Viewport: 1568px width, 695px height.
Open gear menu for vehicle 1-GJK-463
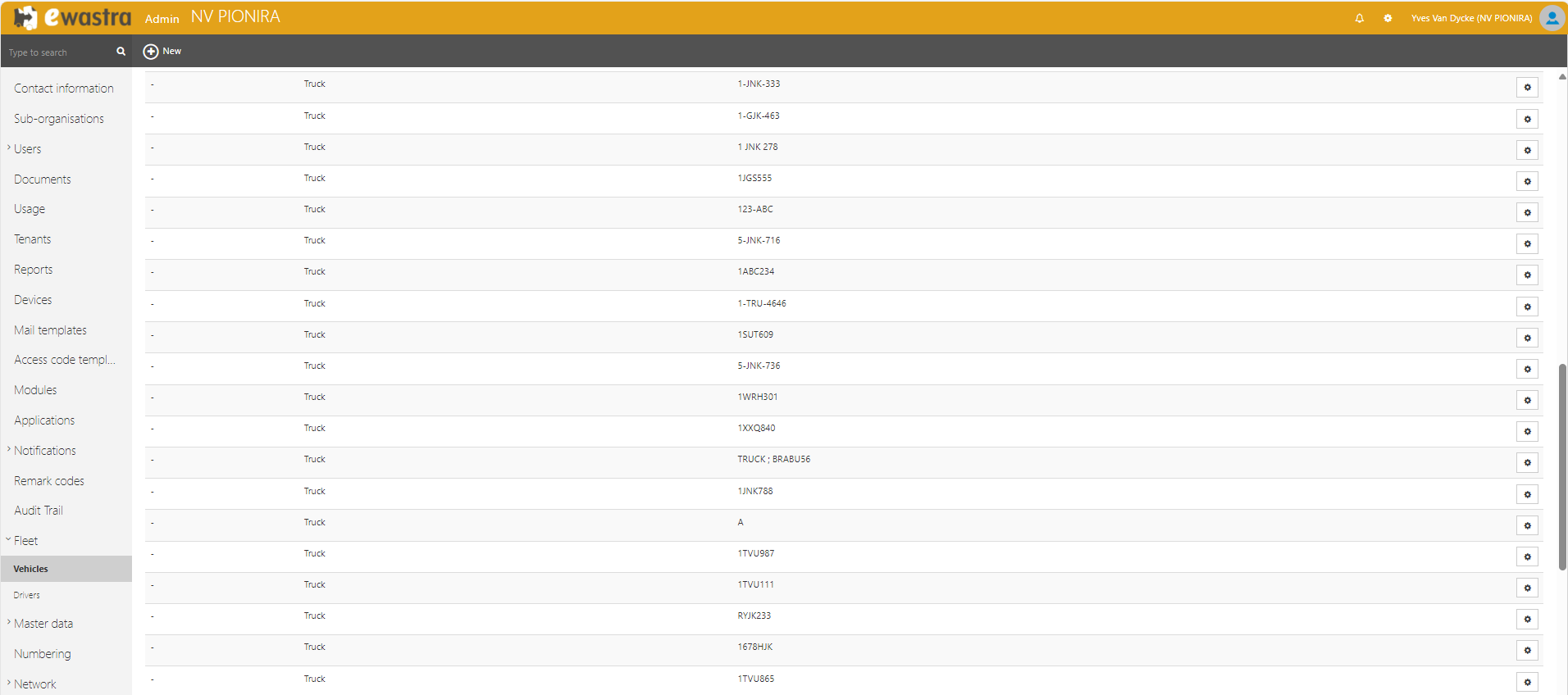coord(1527,119)
